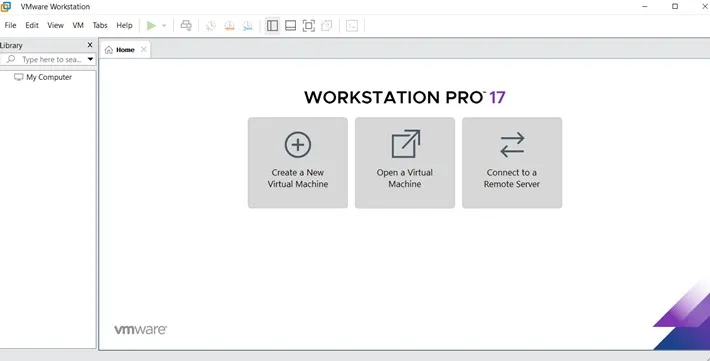Toggle the Show Library sidebar icon

pyautogui.click(x=272, y=26)
